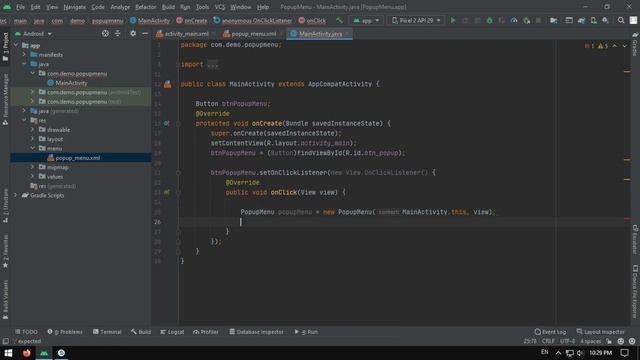
Task: Click the onClick override gutter icon
Action: pyautogui.click(x=167, y=192)
